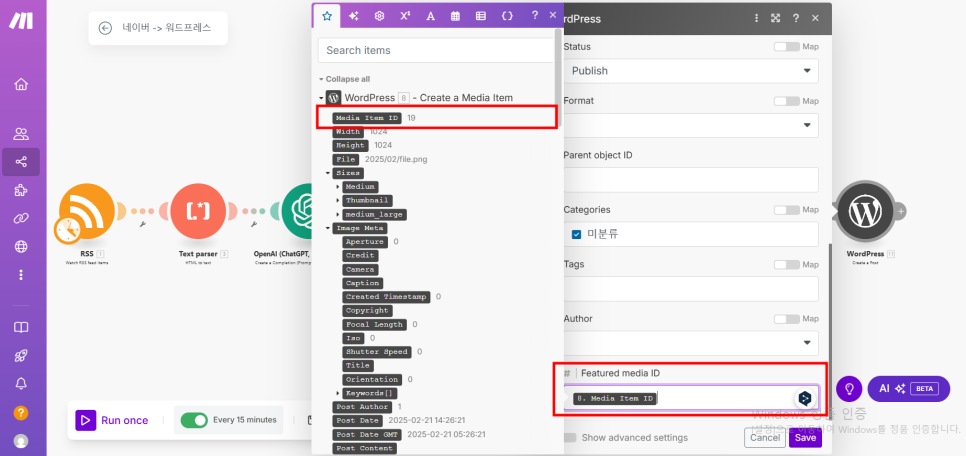Screen dimensions: 966x456
Task: Click the wrench between RSS and Text parser
Action: pyautogui.click(x=143, y=224)
